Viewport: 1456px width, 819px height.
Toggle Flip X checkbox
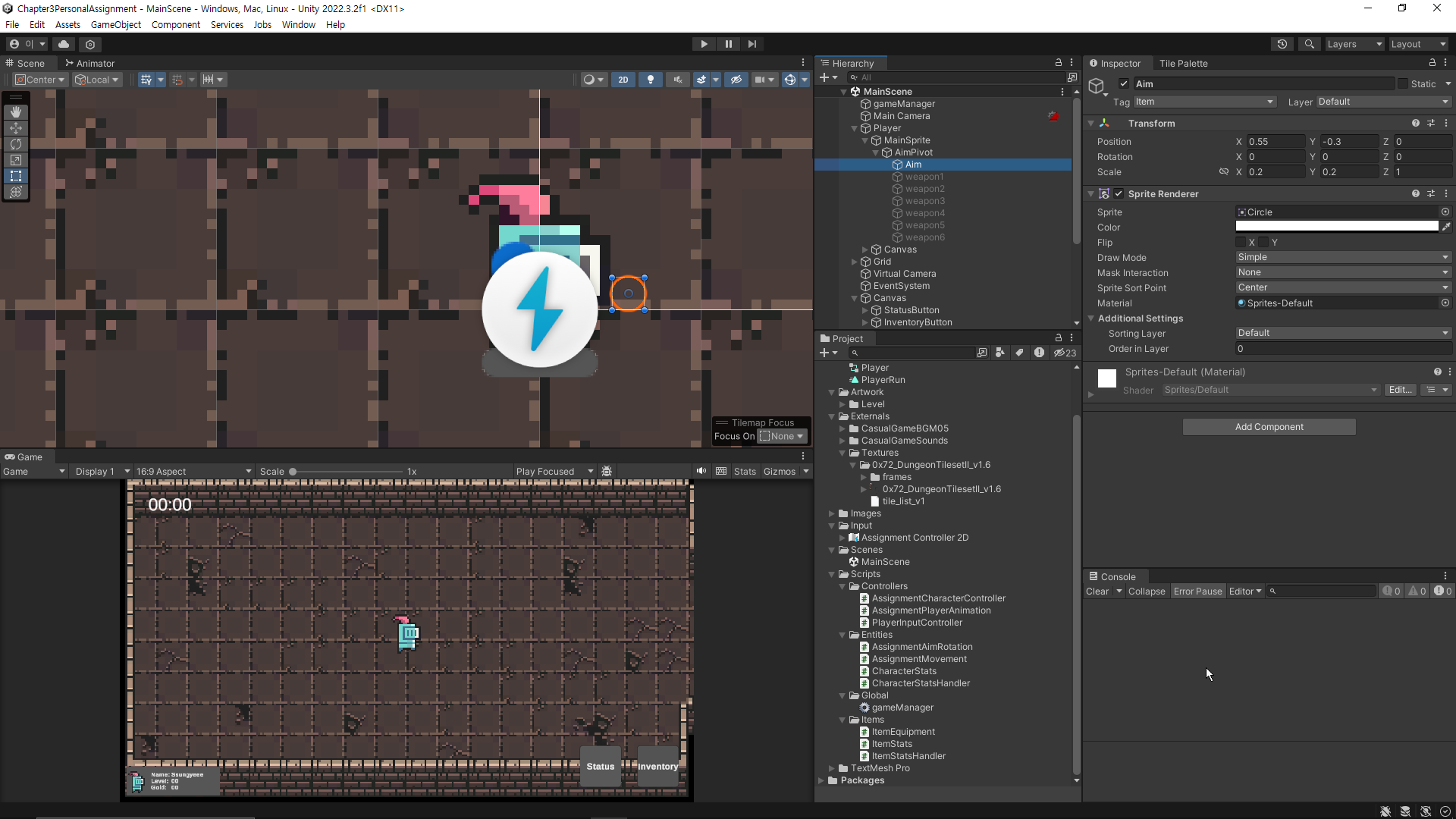tap(1241, 242)
